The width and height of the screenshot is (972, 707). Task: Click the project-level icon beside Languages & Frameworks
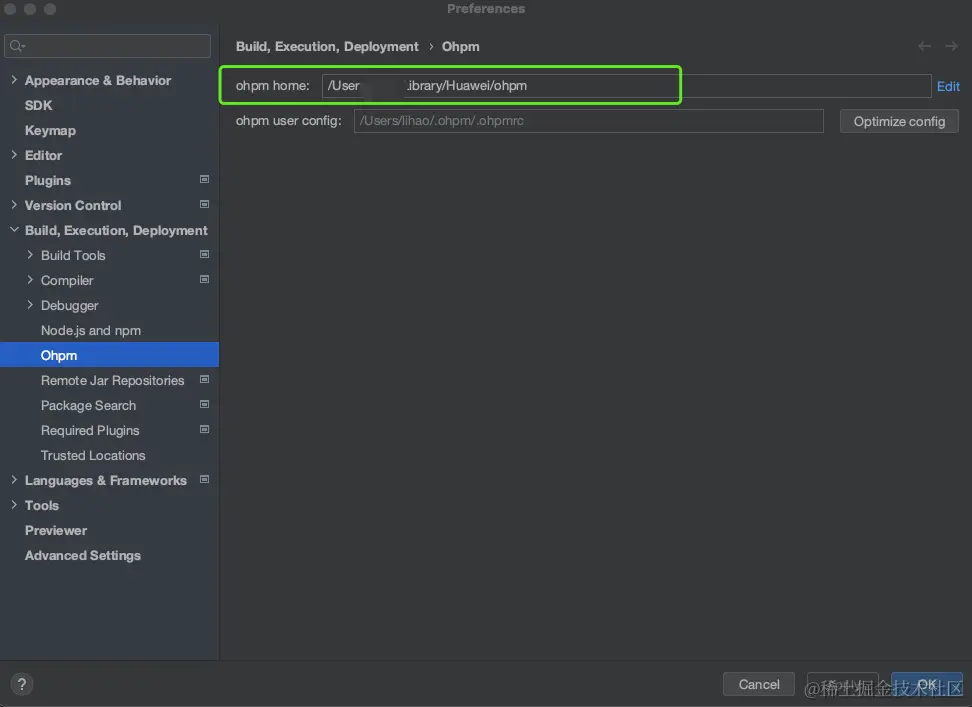click(204, 480)
